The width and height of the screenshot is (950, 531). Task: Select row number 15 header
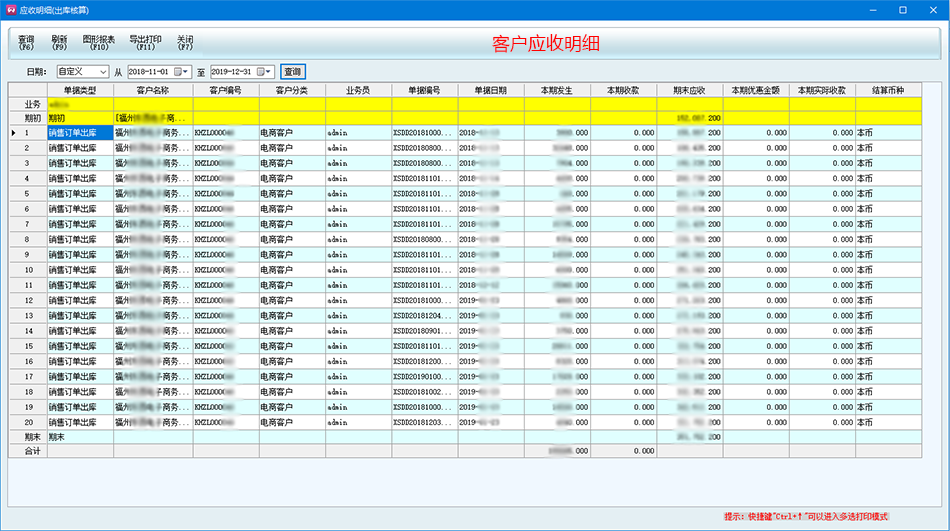point(28,346)
